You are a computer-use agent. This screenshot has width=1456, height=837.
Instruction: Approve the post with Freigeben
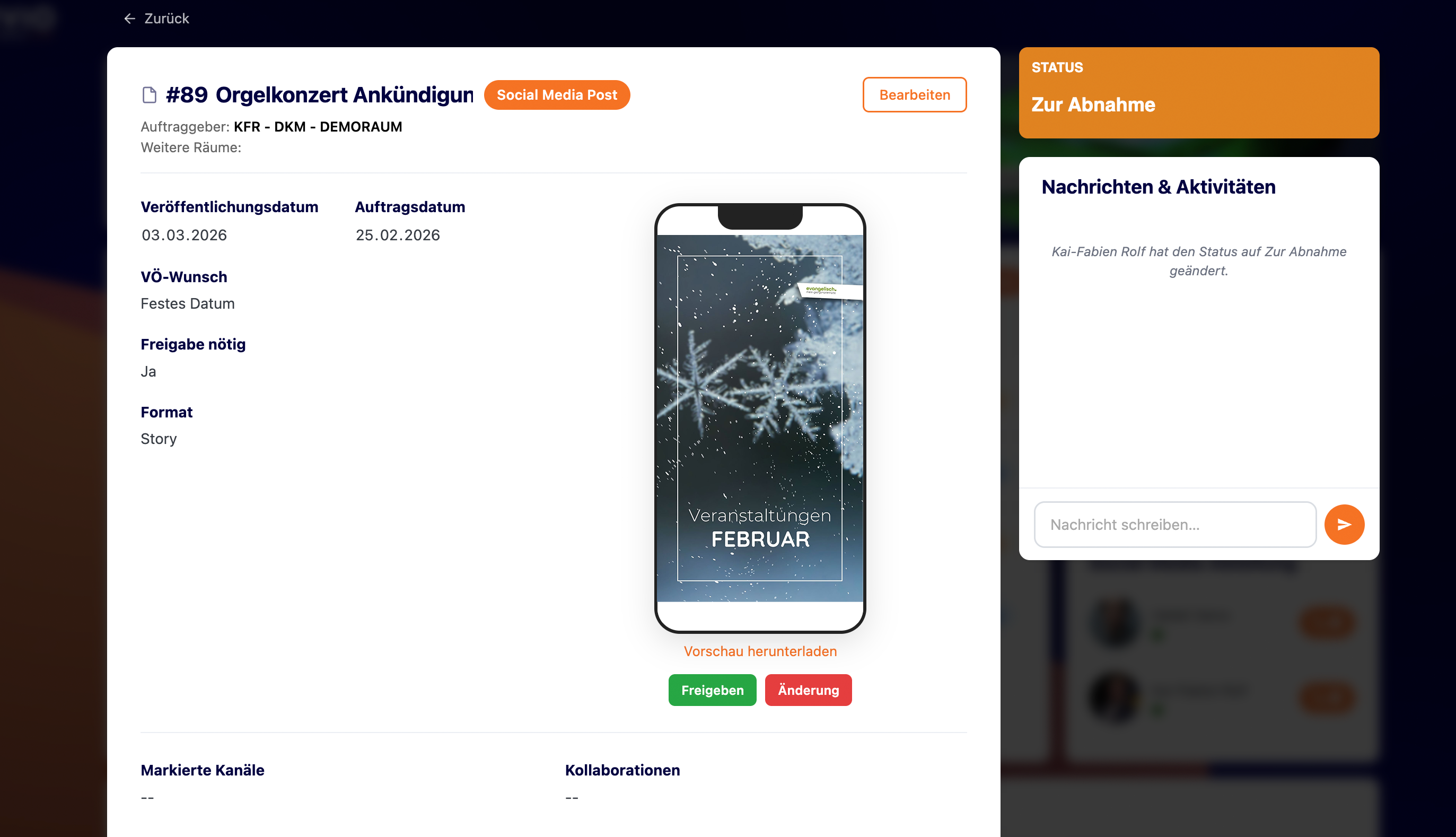tap(712, 690)
